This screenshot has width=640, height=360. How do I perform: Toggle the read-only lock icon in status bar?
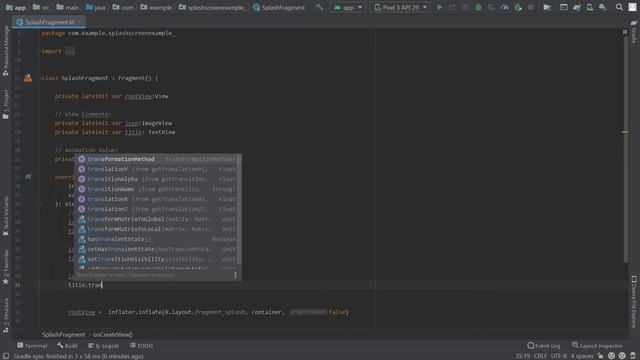tap(600, 356)
